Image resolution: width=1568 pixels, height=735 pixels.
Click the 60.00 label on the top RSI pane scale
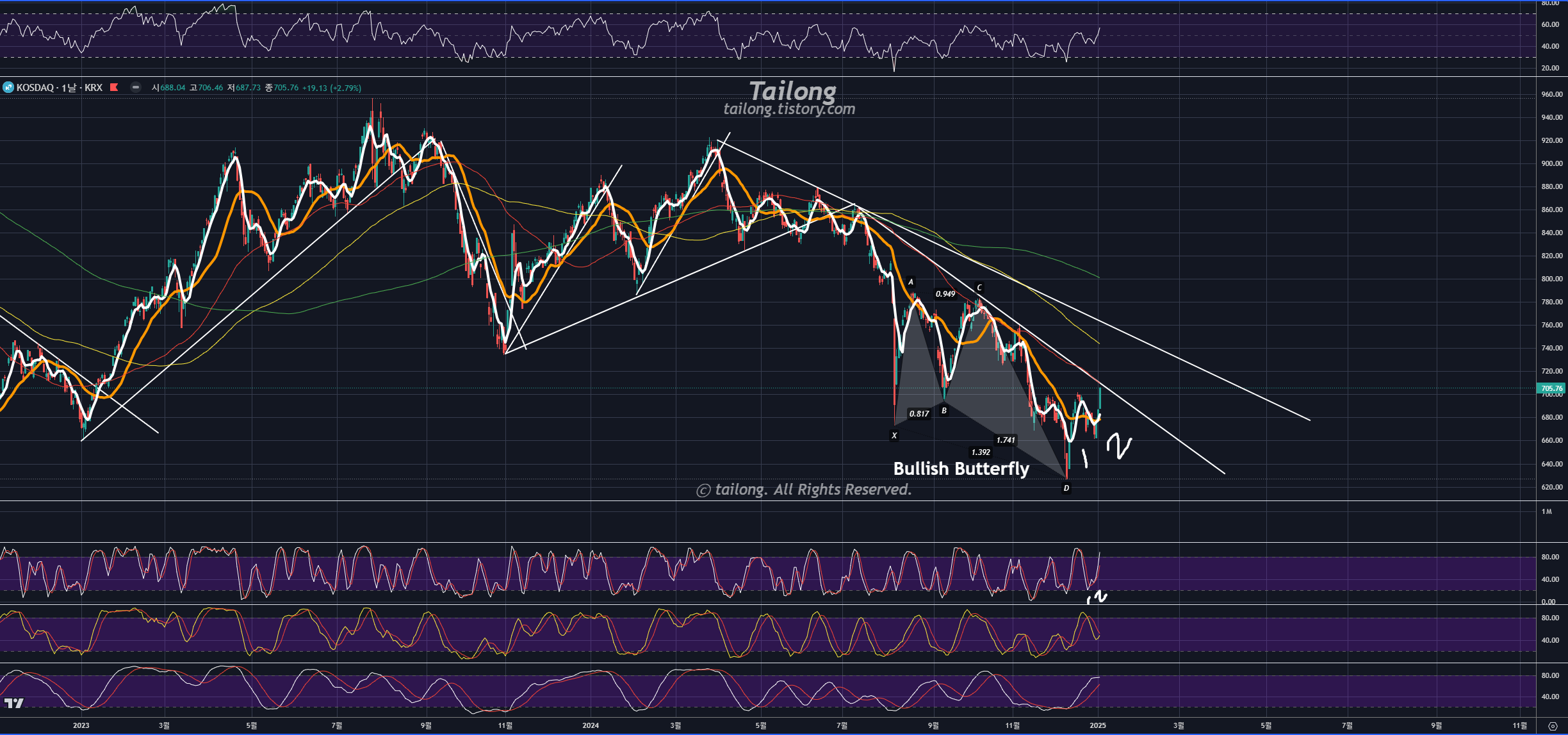pyautogui.click(x=1550, y=24)
